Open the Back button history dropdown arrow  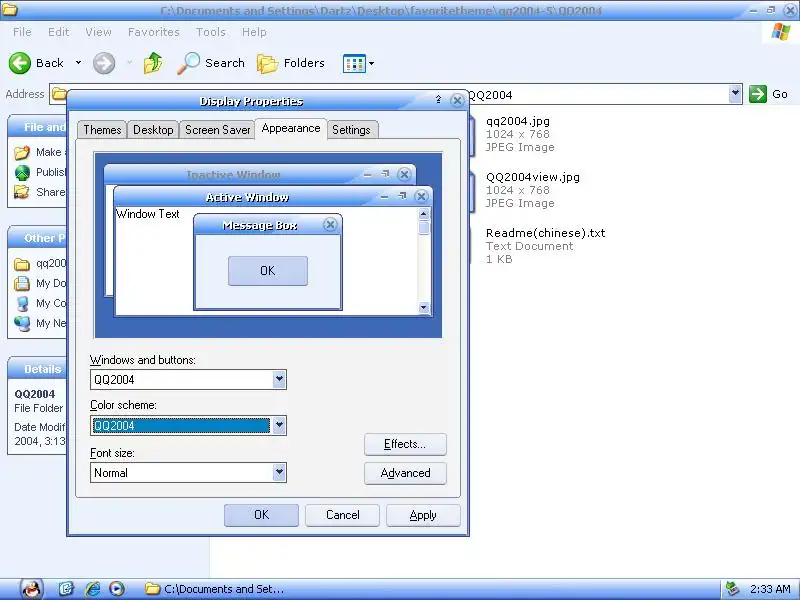pyautogui.click(x=78, y=63)
